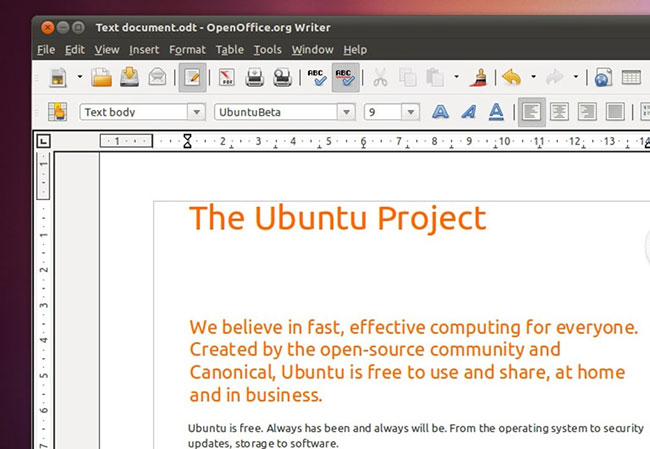The width and height of the screenshot is (650, 449).
Task: Expand the font size dropdown arrow
Action: pos(410,112)
